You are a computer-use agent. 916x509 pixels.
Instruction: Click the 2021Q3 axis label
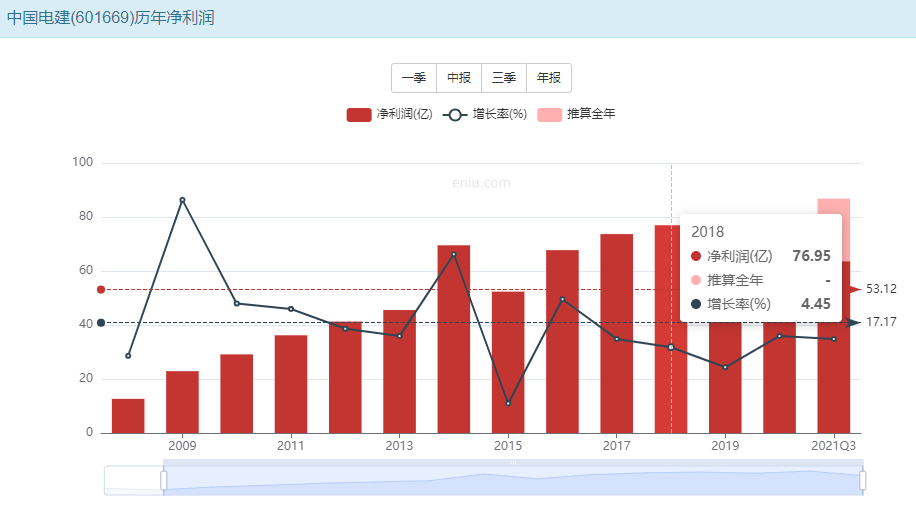[x=834, y=446]
